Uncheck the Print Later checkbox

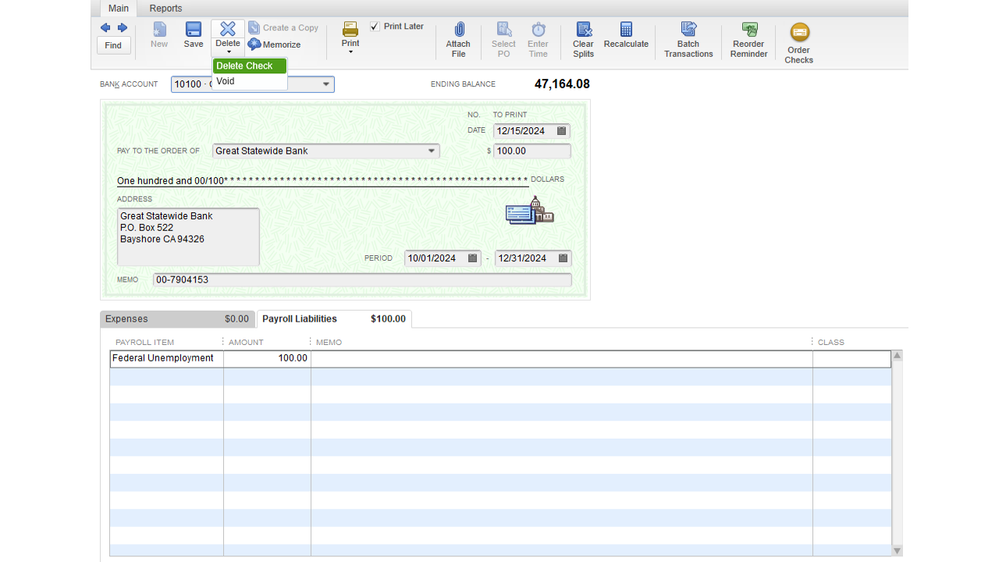pyautogui.click(x=375, y=26)
